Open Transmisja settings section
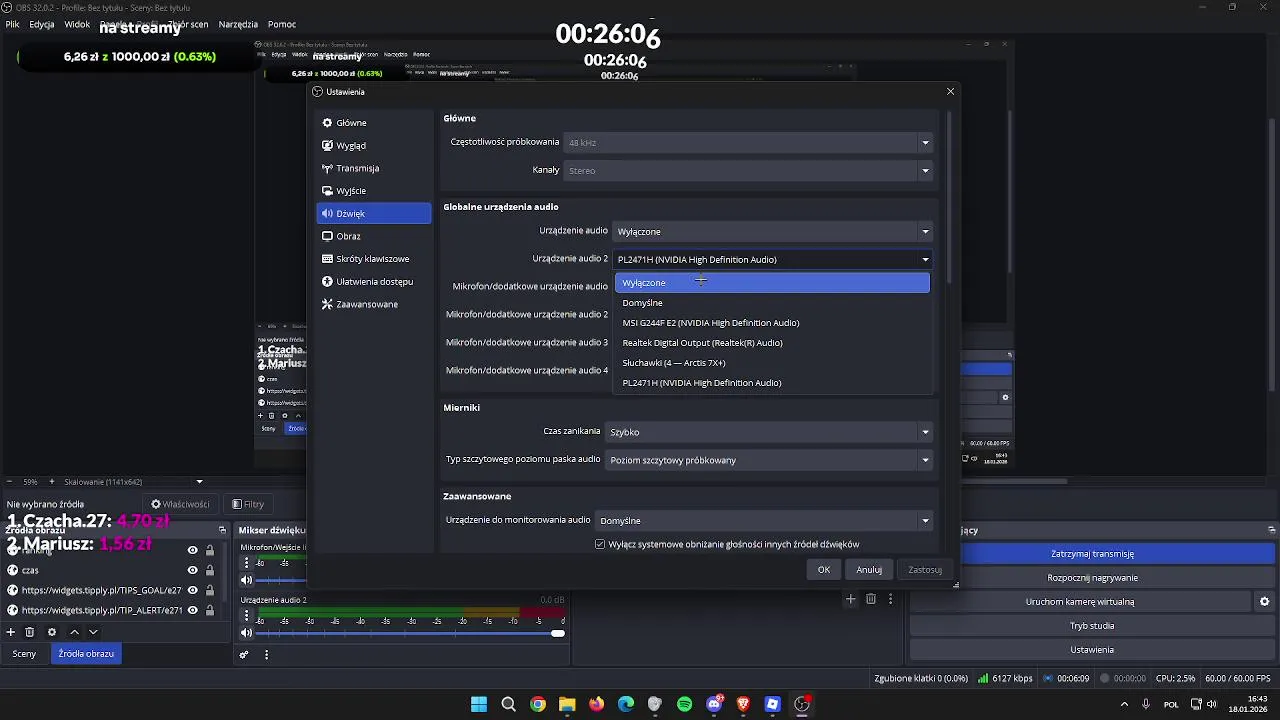1280x720 pixels. click(374, 168)
